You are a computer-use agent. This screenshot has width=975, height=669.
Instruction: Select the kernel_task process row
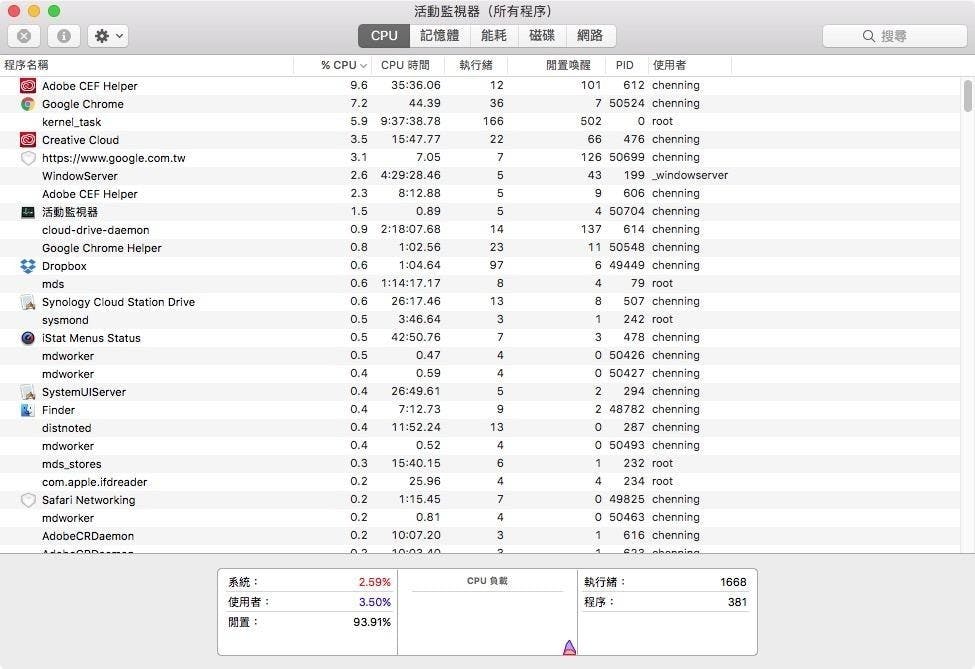[480, 122]
